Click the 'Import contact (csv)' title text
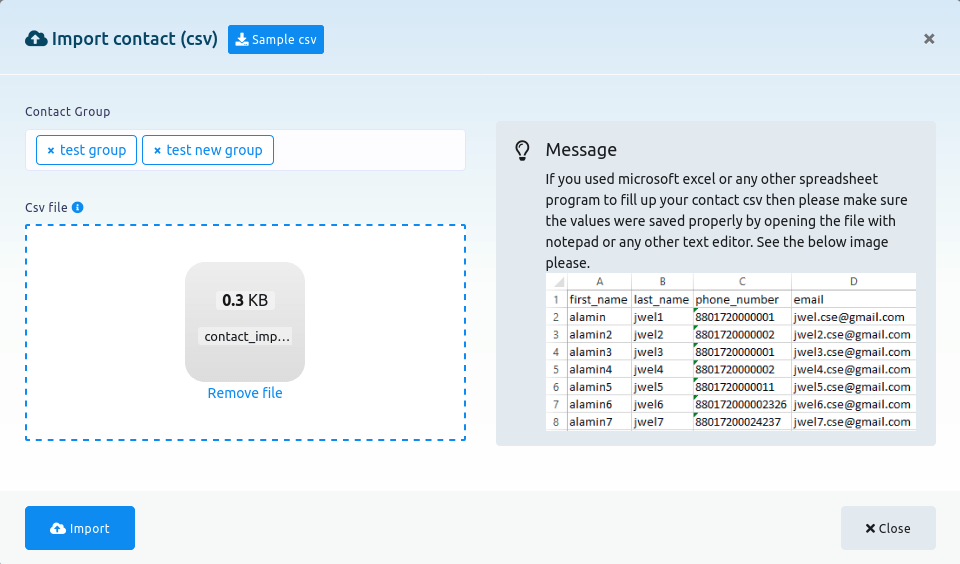This screenshot has width=960, height=564. point(134,39)
